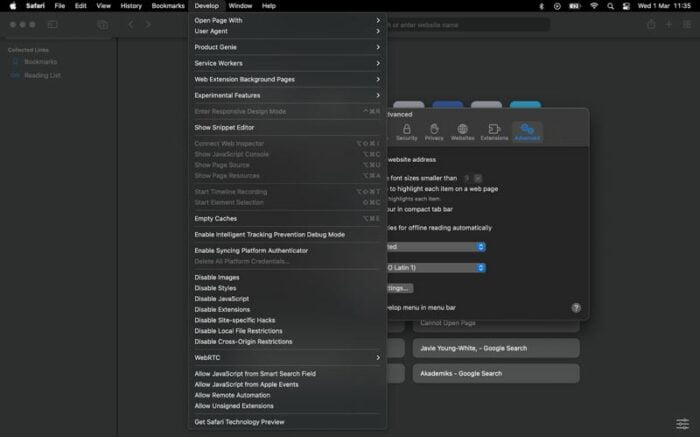Click the proxies Settings button
Viewport: 700px width, 437px height.
(399, 288)
